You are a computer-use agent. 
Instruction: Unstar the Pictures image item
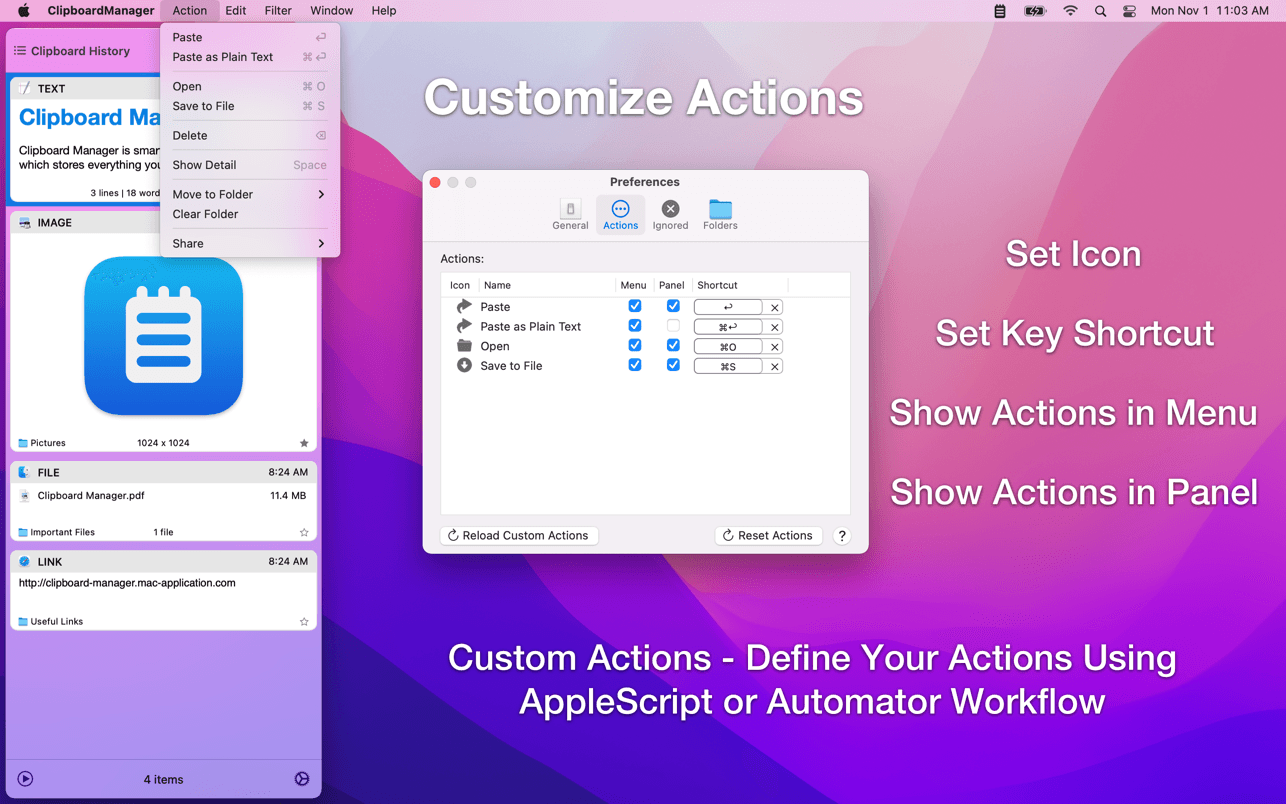(304, 443)
